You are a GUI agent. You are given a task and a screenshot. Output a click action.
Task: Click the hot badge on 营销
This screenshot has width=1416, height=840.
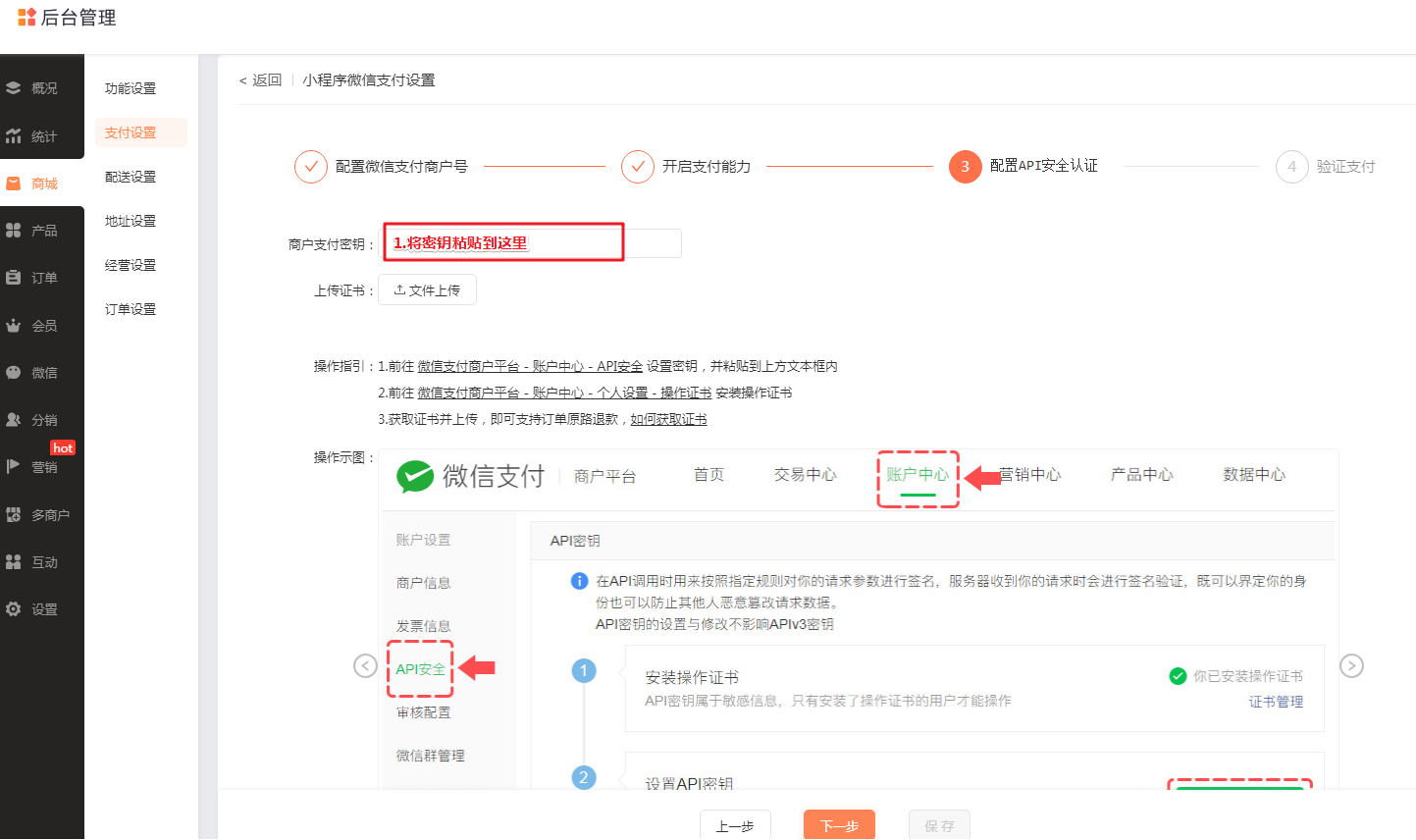click(x=63, y=447)
